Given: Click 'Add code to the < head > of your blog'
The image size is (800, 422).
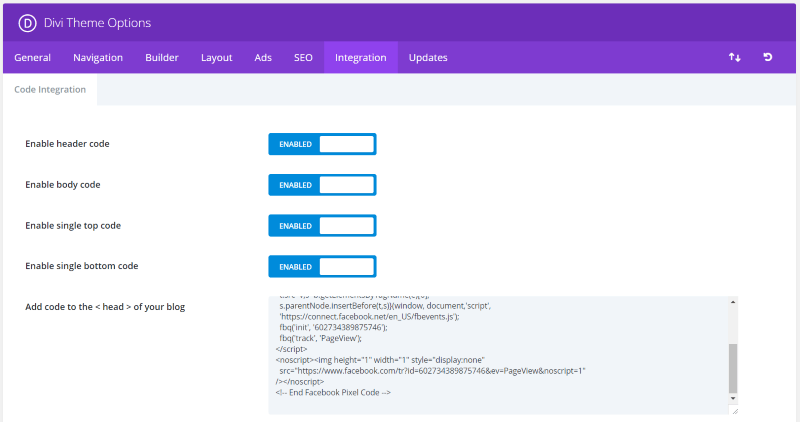Looking at the screenshot, I should coord(105,307).
